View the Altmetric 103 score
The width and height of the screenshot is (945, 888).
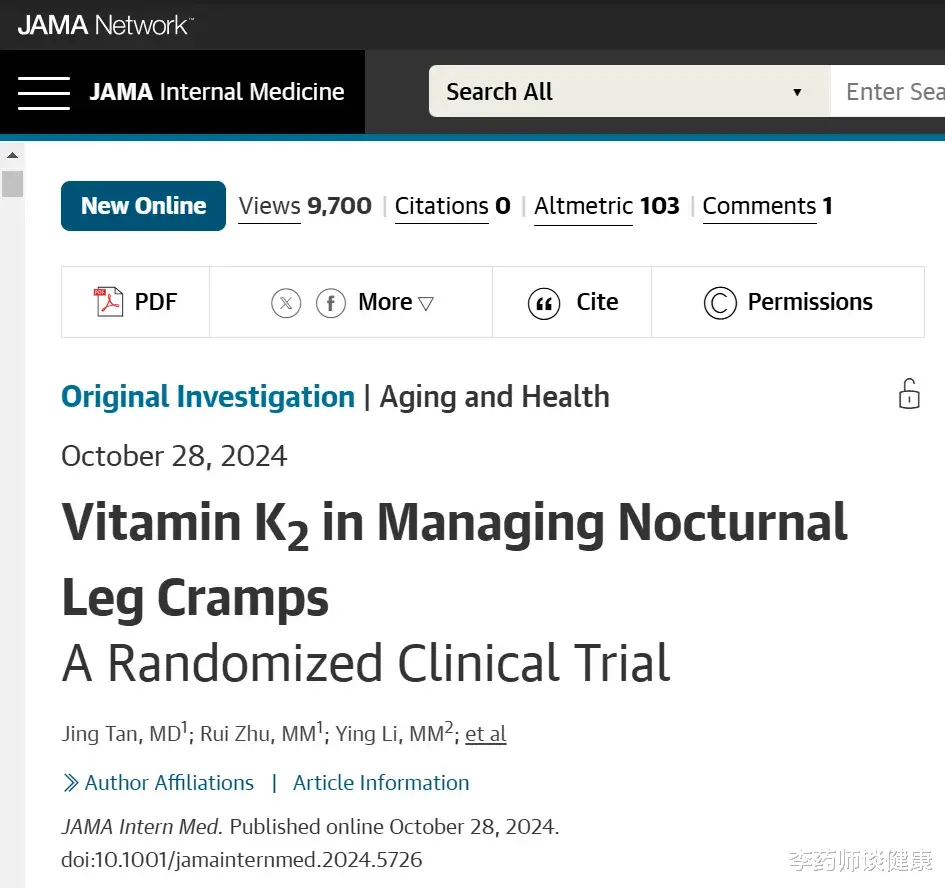607,206
